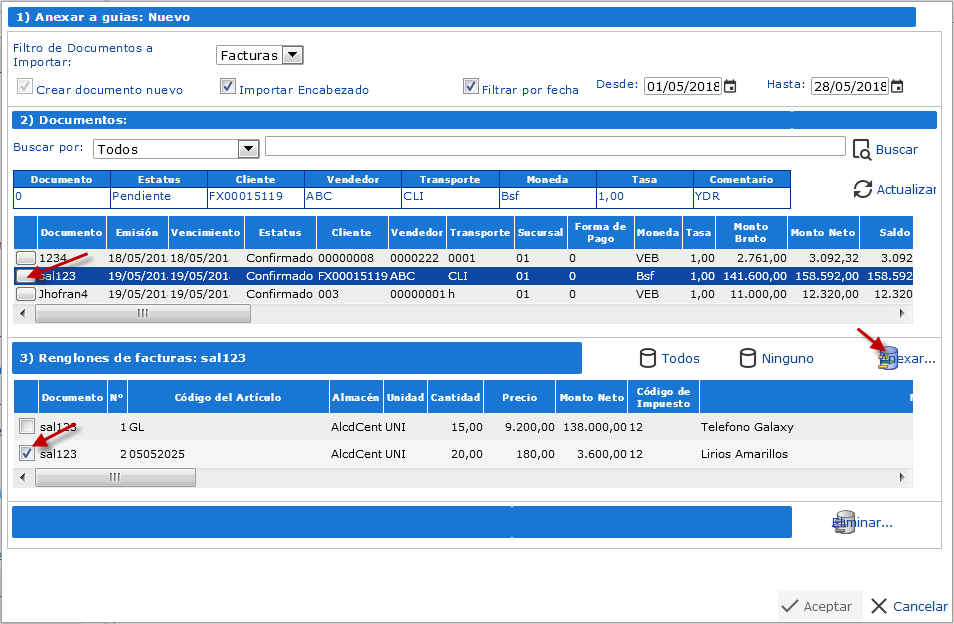Open the Facturas document filter dropdown
This screenshot has width=954, height=624.
pos(292,56)
